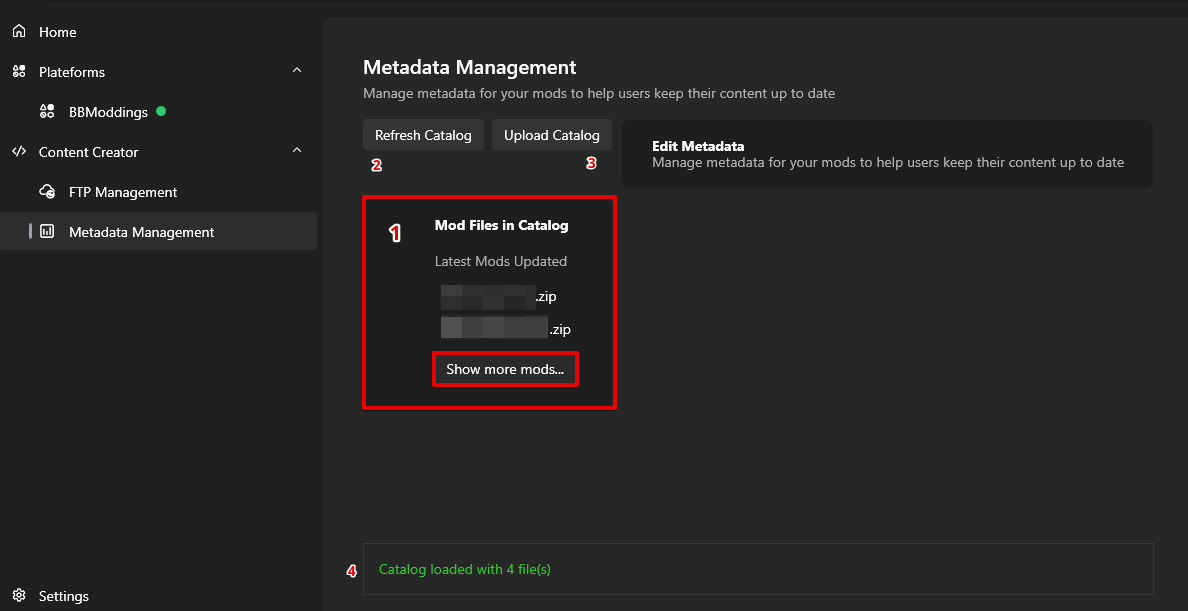Image resolution: width=1188 pixels, height=611 pixels.
Task: Click the Content Creator code icon
Action: click(x=18, y=152)
